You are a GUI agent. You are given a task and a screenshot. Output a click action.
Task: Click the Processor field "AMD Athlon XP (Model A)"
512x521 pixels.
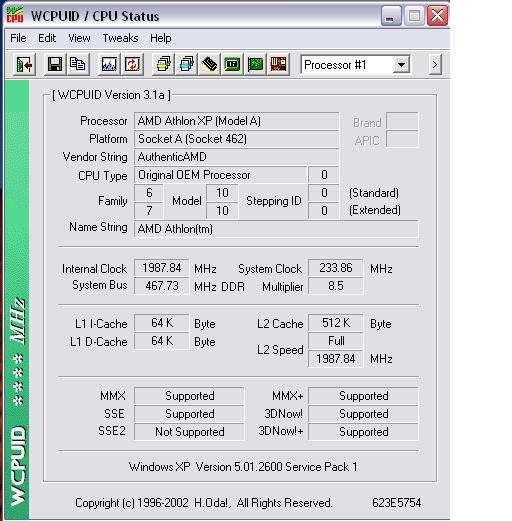[237, 121]
